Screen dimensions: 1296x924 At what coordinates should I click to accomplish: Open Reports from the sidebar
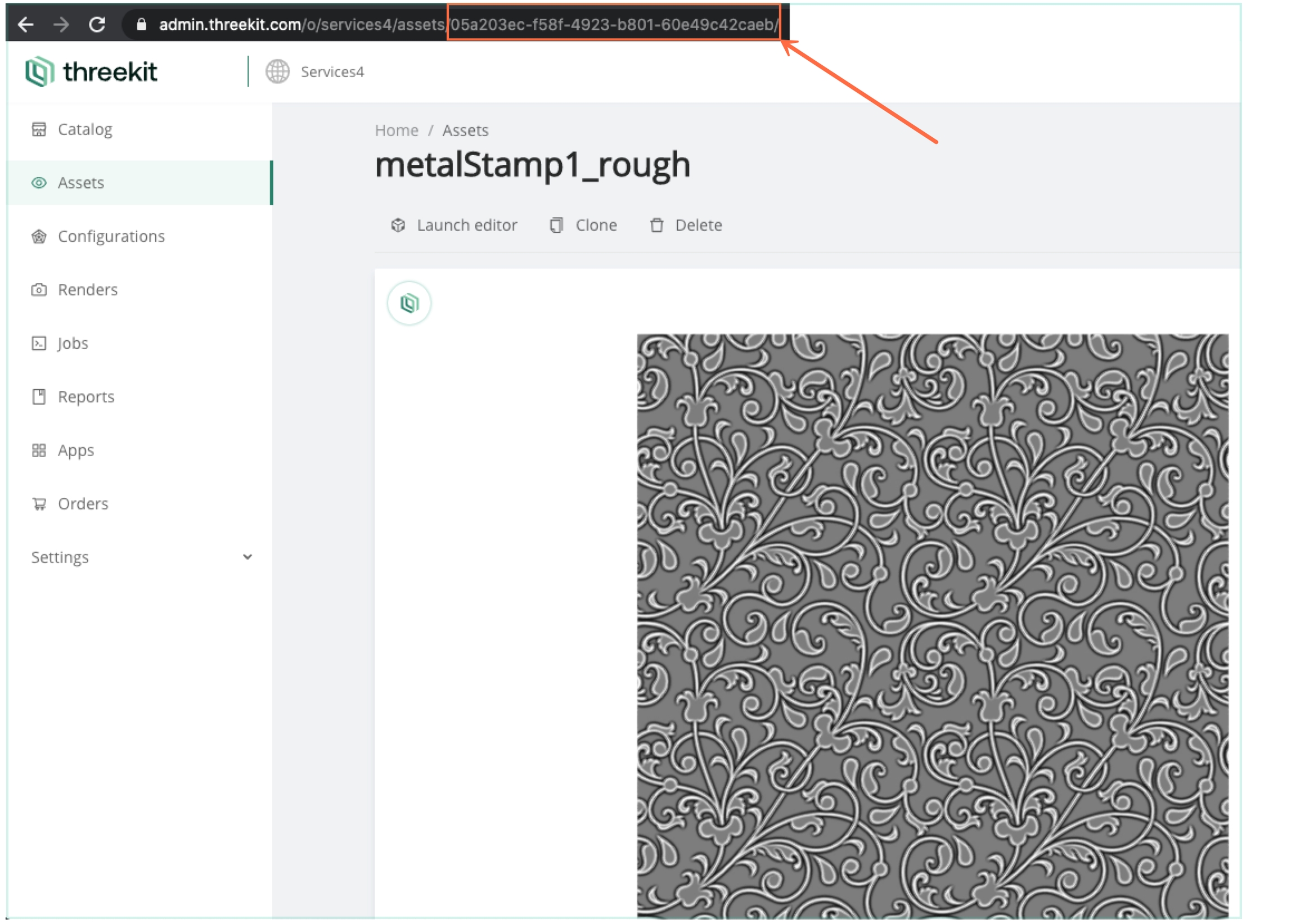pos(86,396)
